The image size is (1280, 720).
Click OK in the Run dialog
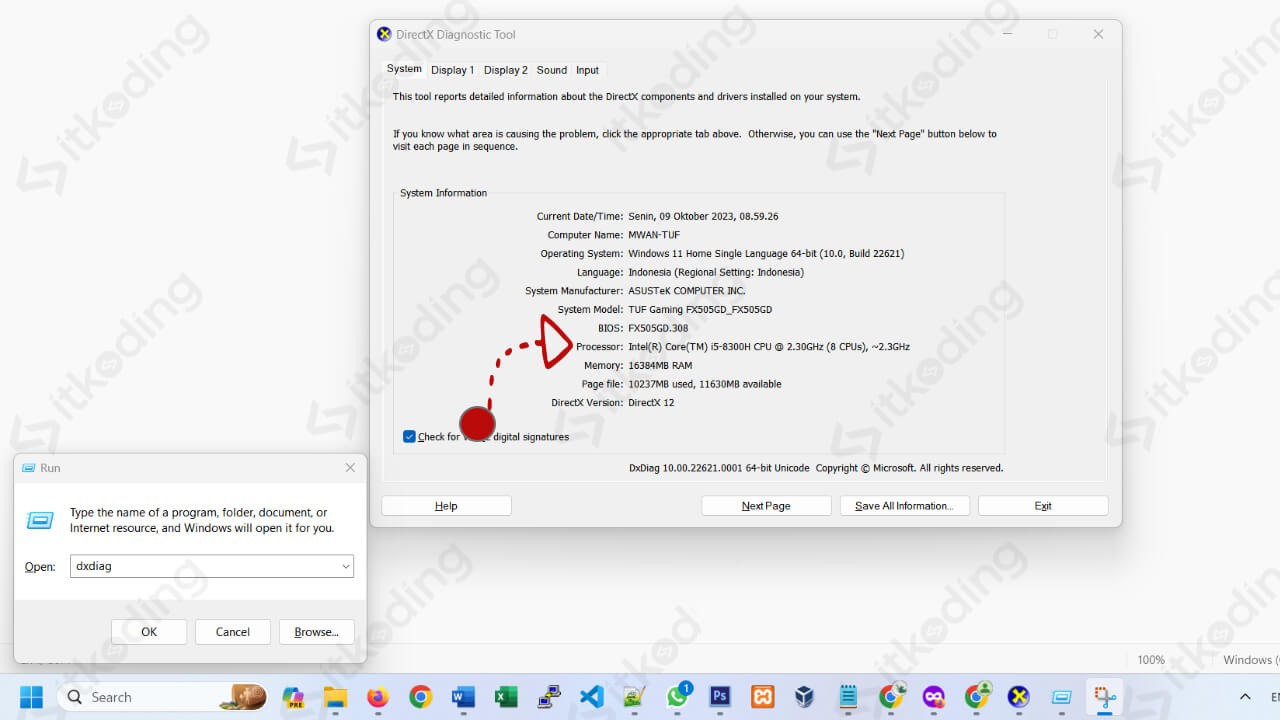pyautogui.click(x=149, y=632)
